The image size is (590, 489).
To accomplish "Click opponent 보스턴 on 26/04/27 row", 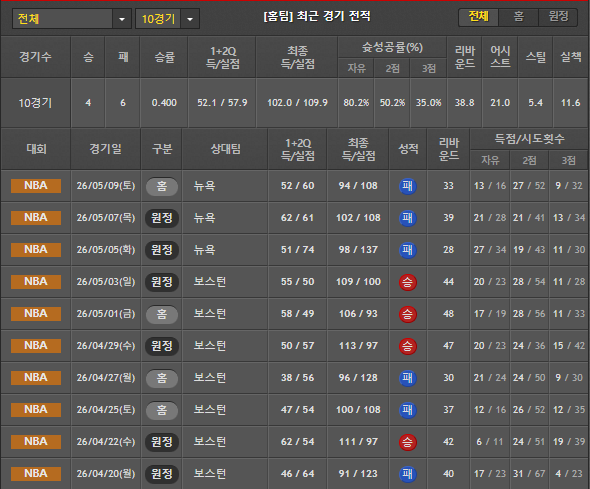I will coord(210,378).
